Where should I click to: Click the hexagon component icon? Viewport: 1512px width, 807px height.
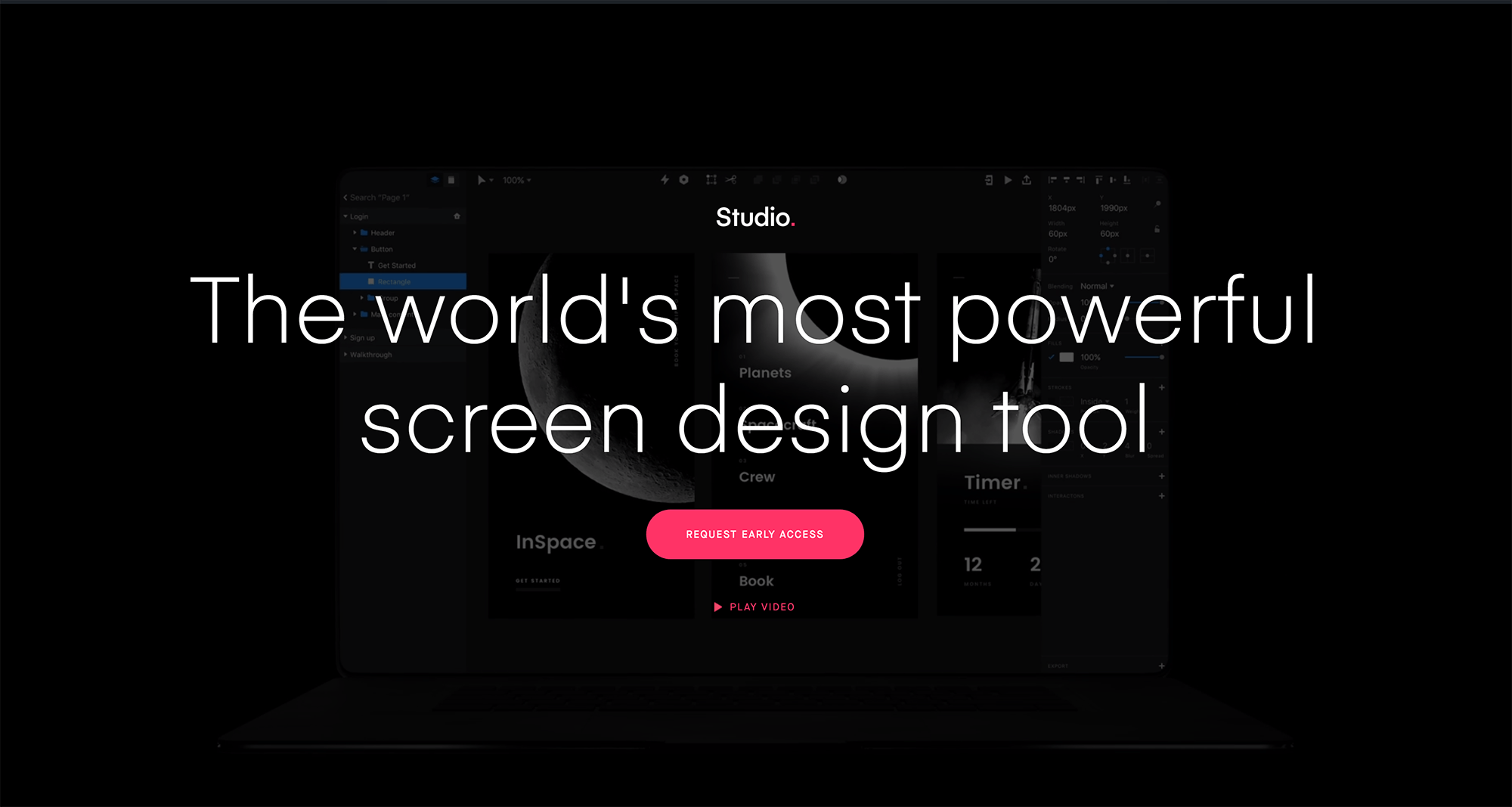[683, 180]
